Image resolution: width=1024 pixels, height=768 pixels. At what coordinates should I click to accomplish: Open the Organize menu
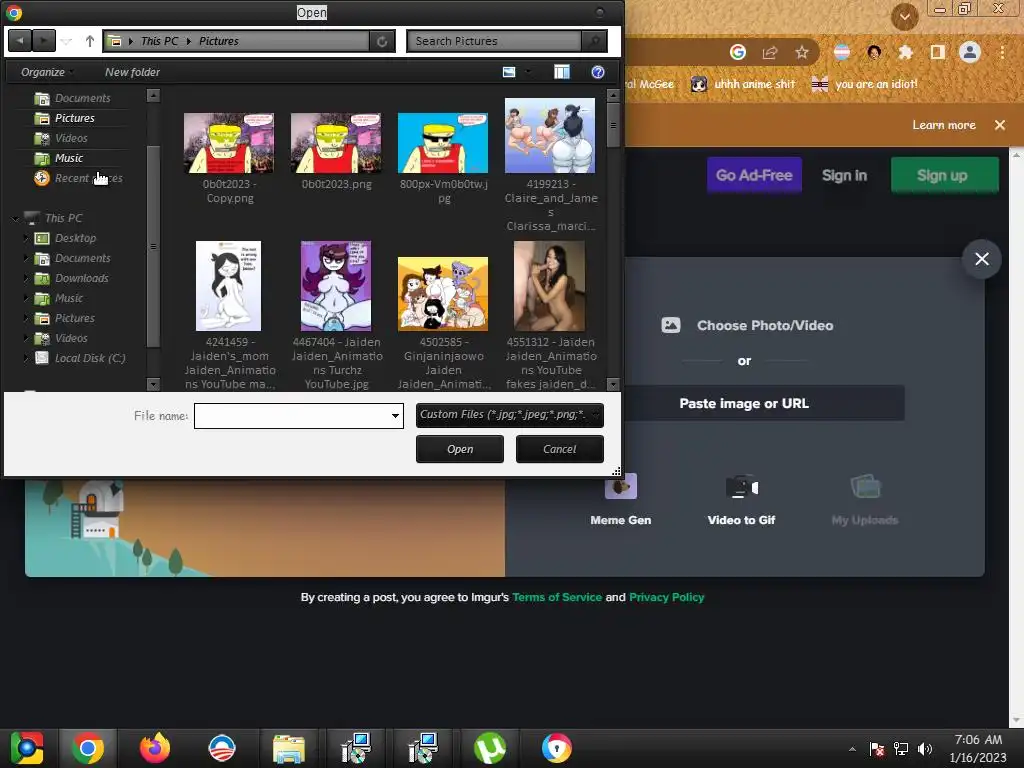pos(47,72)
